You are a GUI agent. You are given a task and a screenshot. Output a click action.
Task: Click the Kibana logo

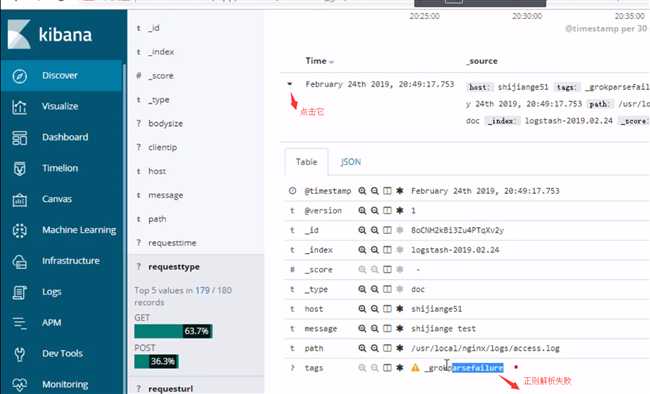click(50, 34)
